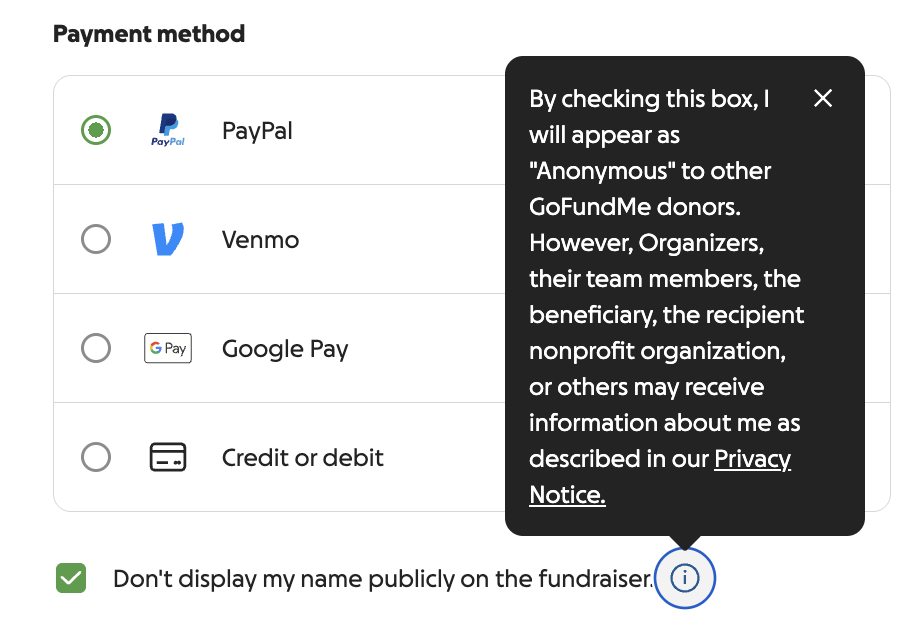Click the circled info icon beside fundraiser text
This screenshot has height=638, width=916.
(x=685, y=578)
